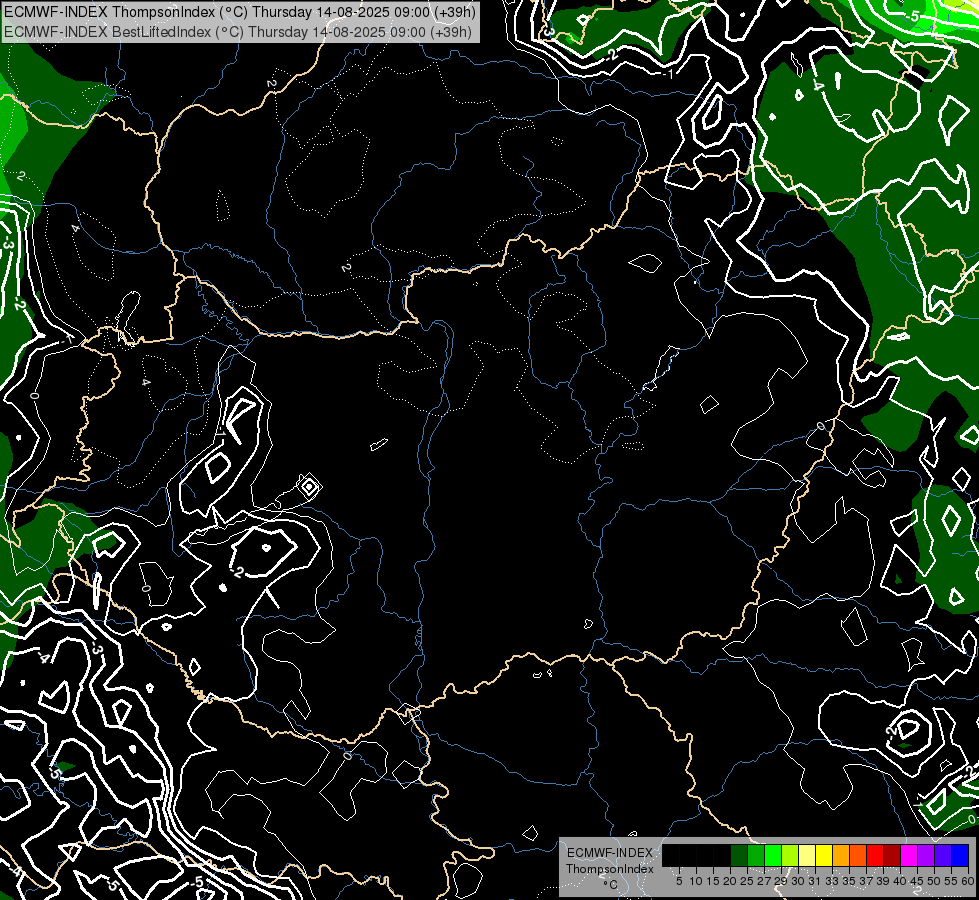This screenshot has height=900, width=979.
Task: Pick the yellow 31–33 legend swatch
Action: tap(824, 855)
